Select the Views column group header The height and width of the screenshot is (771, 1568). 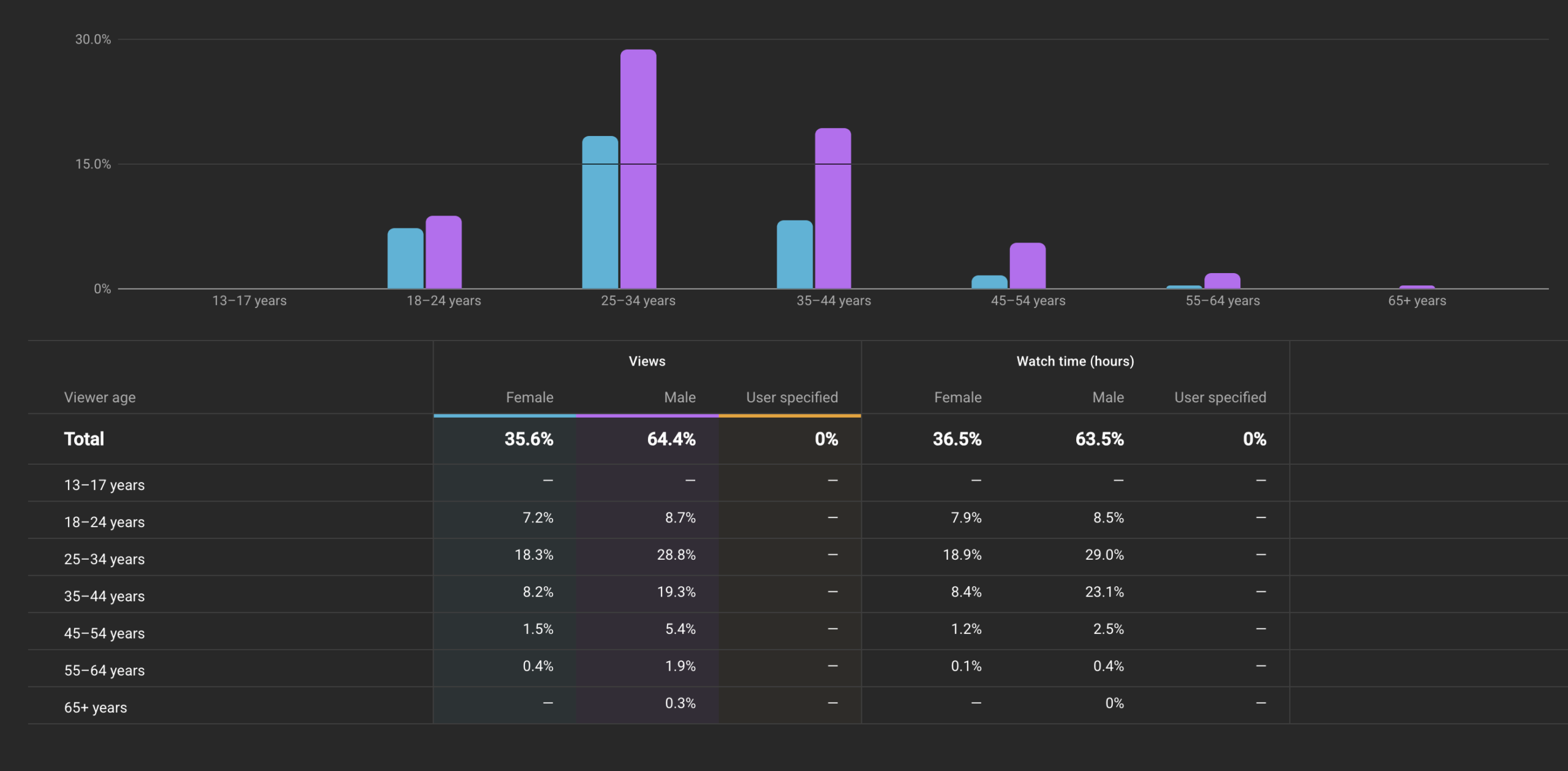[x=647, y=361]
